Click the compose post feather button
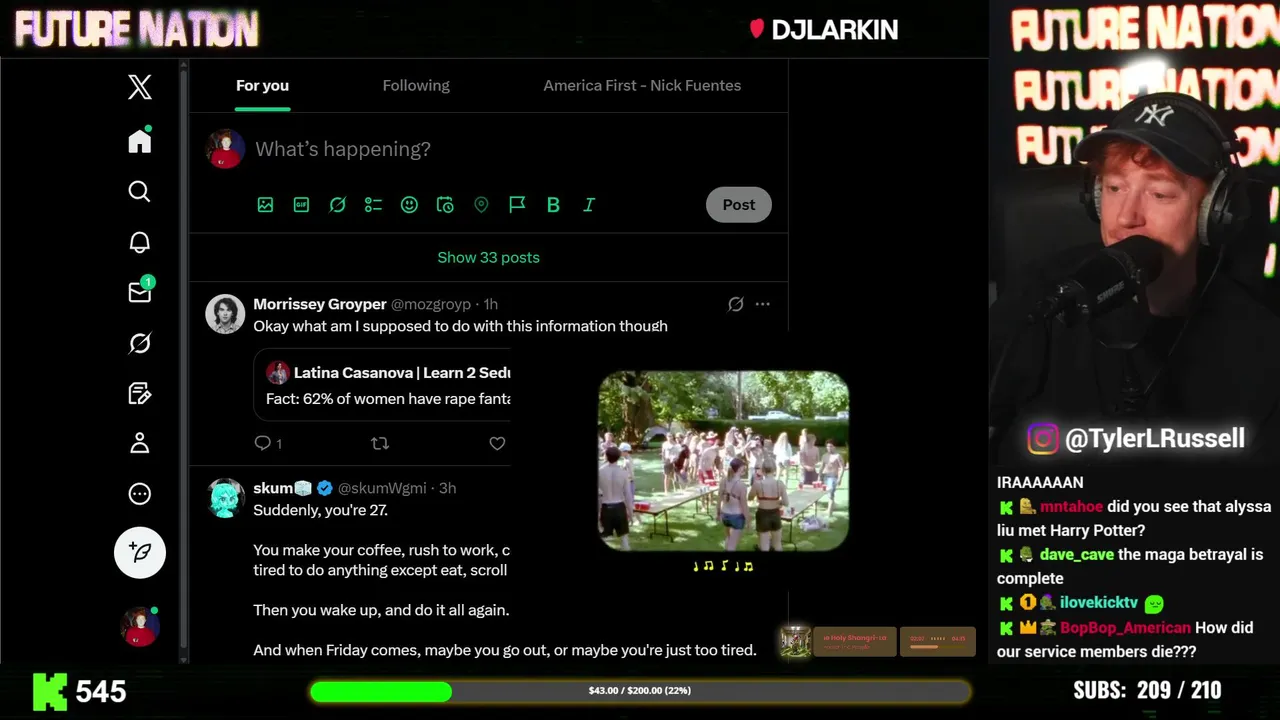1280x720 pixels. (140, 552)
